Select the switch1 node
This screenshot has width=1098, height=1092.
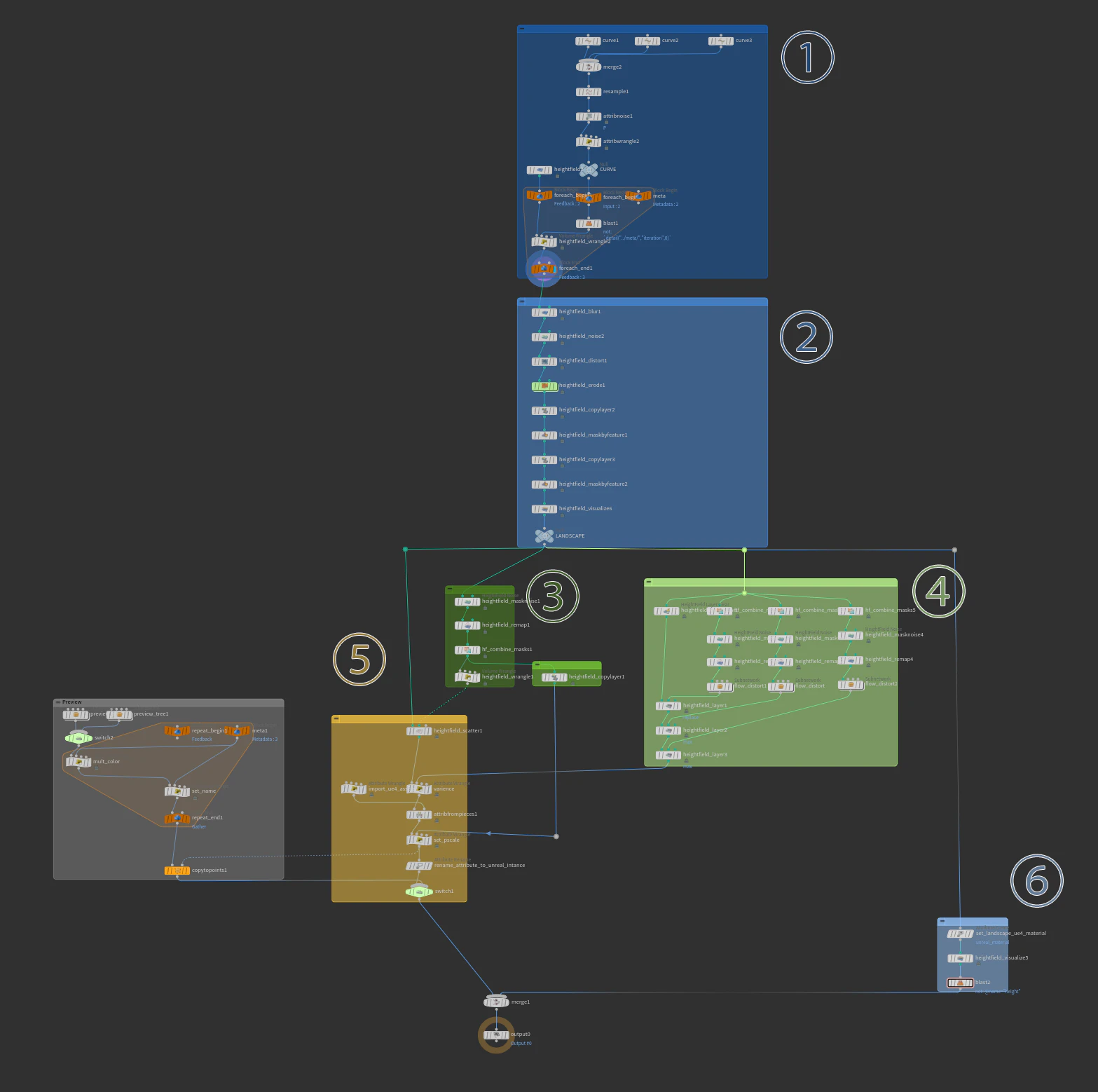point(419,892)
